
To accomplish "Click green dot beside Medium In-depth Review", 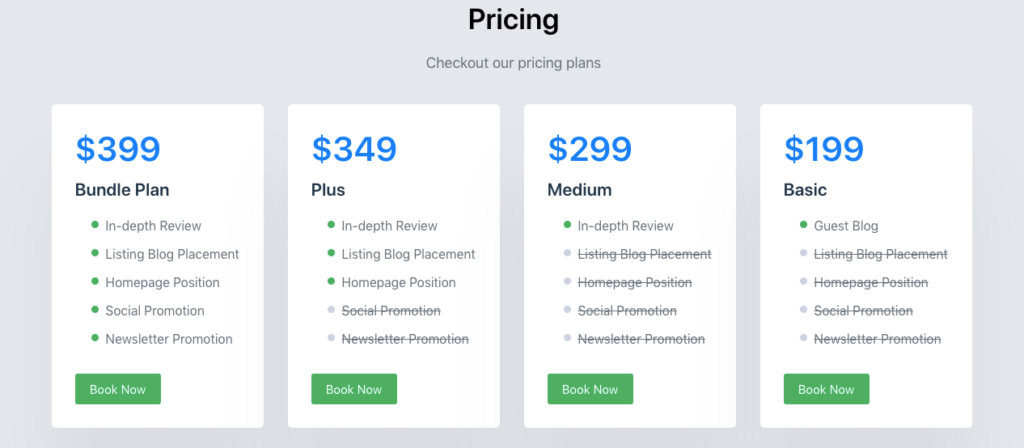I will [567, 225].
